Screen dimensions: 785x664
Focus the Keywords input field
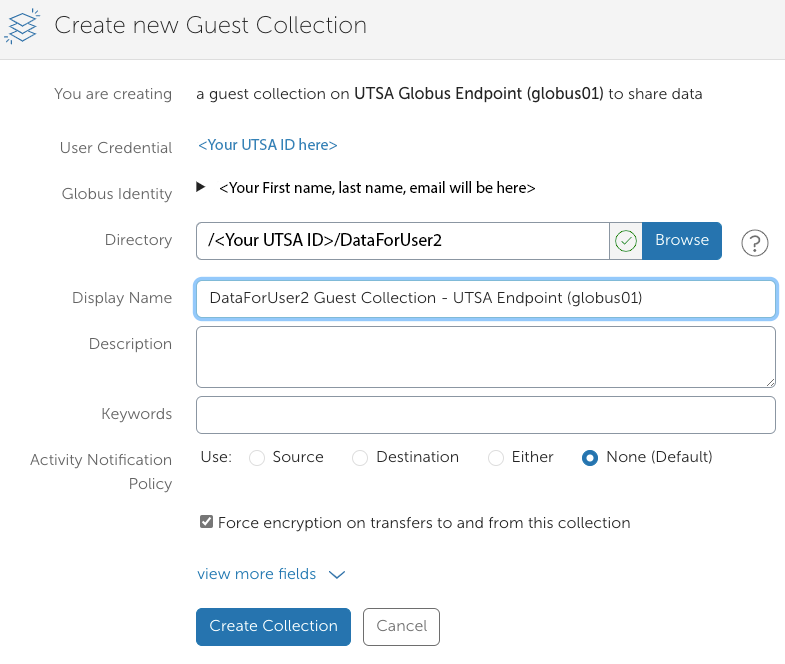(x=486, y=415)
